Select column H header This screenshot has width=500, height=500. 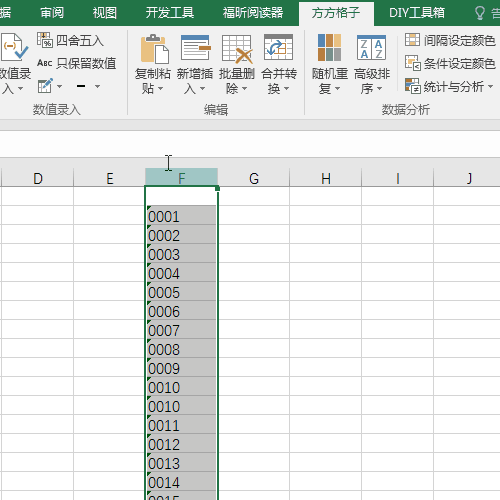pos(326,178)
